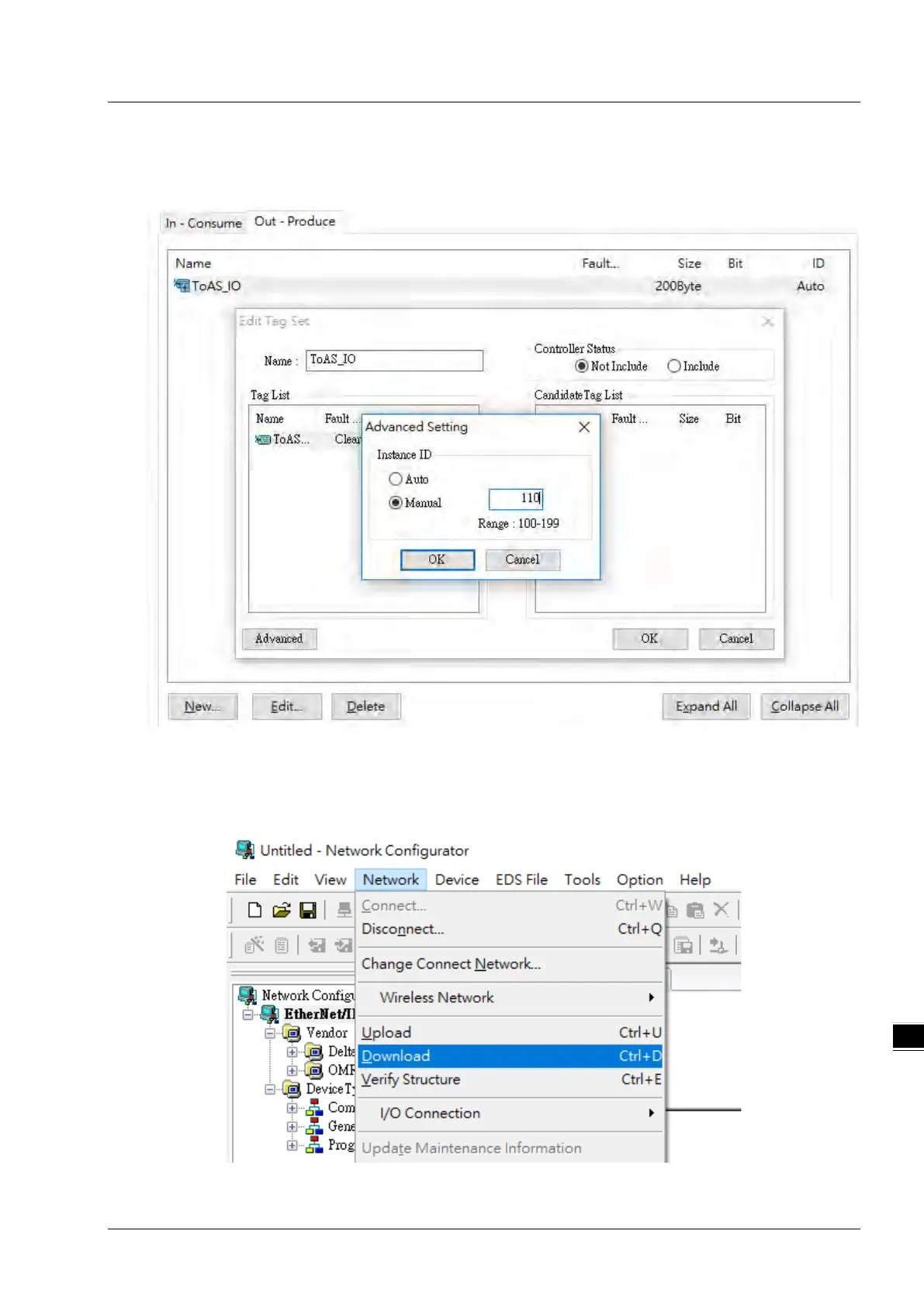
Task: Expand the Com... device type node
Action: 292,1108
